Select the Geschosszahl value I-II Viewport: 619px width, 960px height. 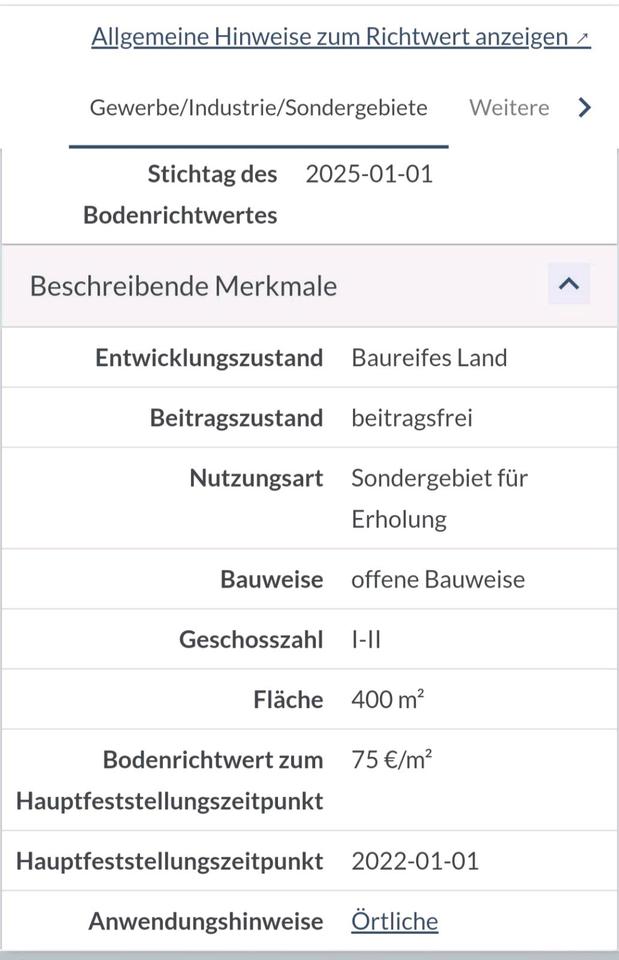[366, 640]
